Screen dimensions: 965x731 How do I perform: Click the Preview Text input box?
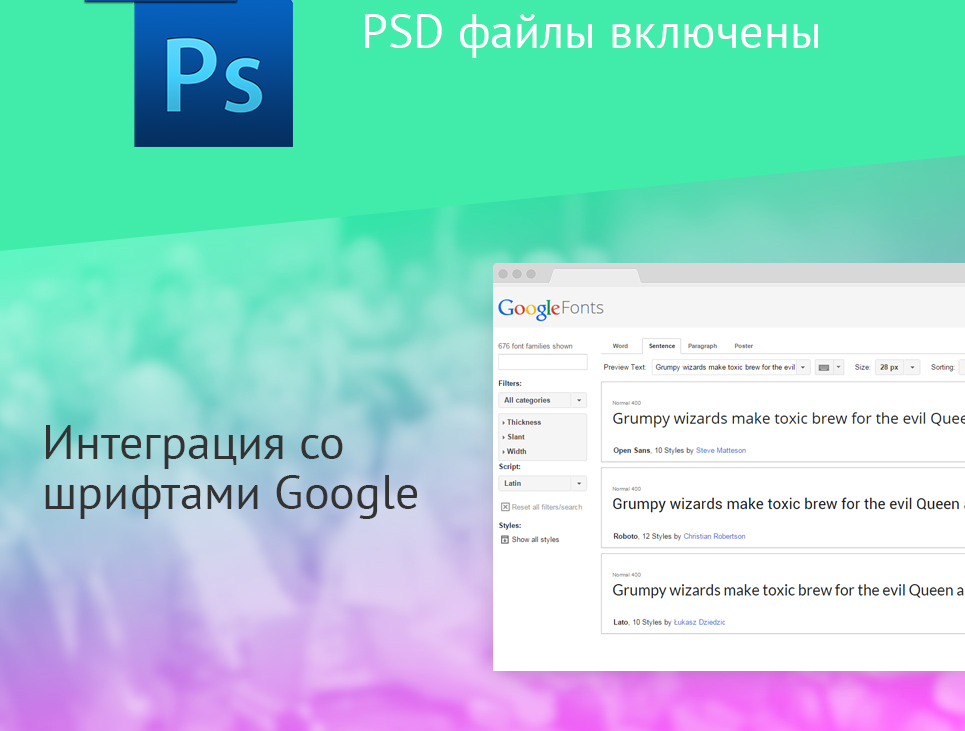724,367
